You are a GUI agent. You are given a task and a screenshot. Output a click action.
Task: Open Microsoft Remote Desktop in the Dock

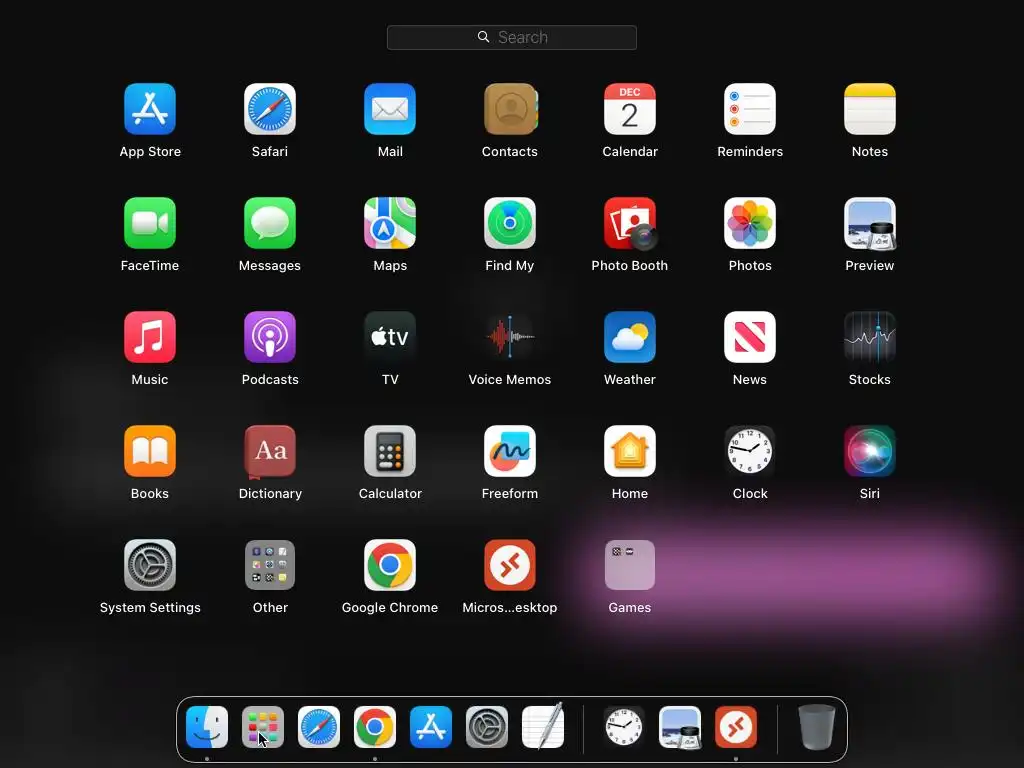click(736, 727)
